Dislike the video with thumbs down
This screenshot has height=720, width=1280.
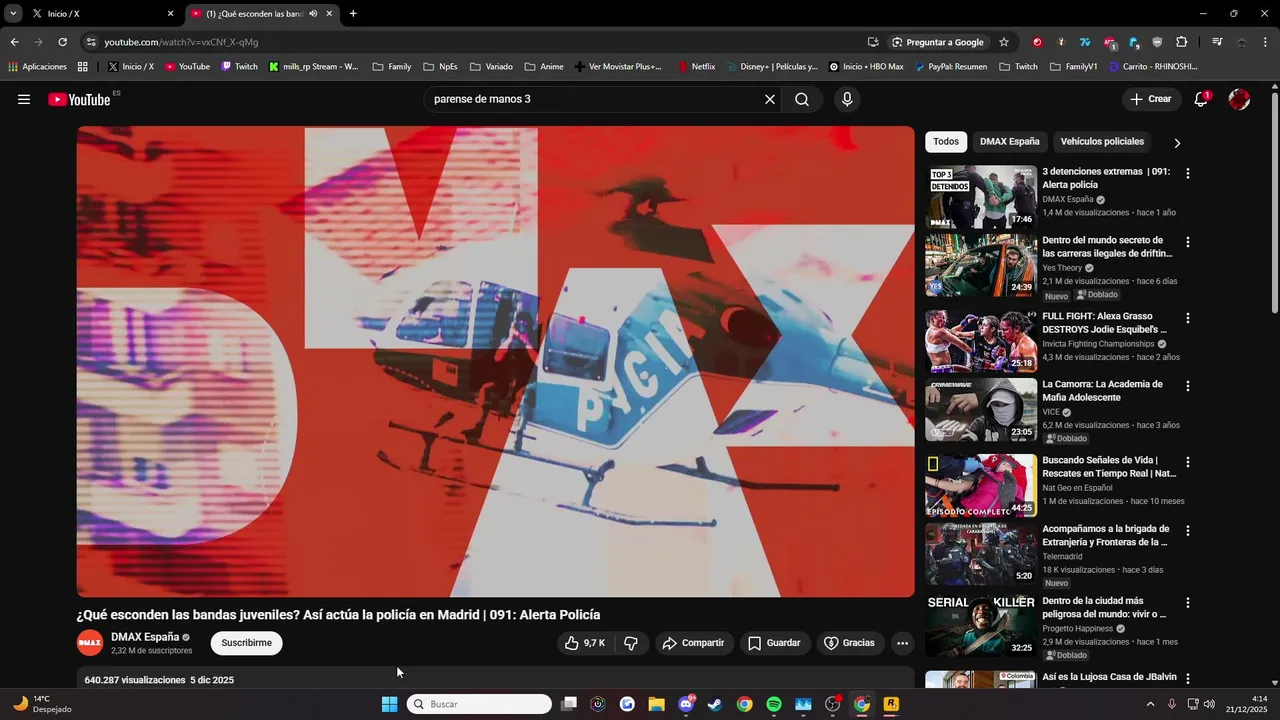pyautogui.click(x=631, y=643)
